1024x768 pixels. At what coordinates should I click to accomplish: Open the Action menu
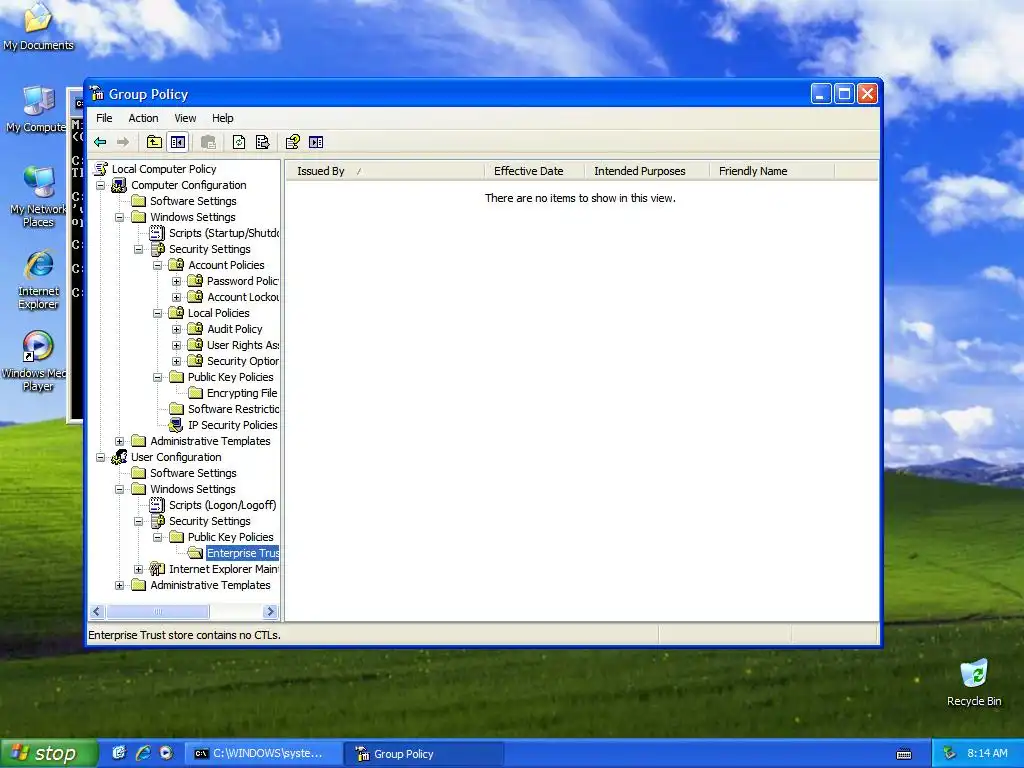tap(143, 118)
